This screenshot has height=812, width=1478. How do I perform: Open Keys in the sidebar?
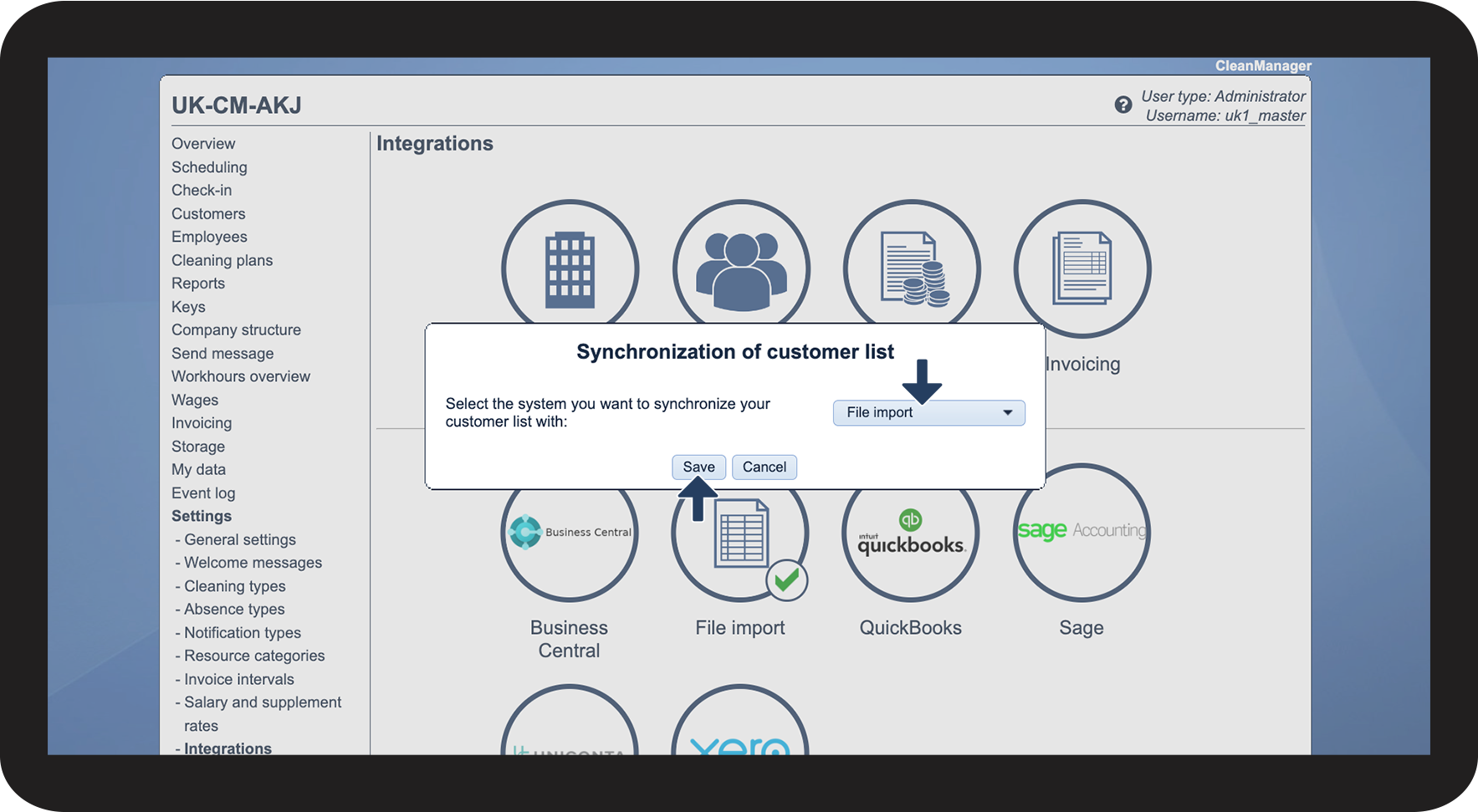point(188,307)
